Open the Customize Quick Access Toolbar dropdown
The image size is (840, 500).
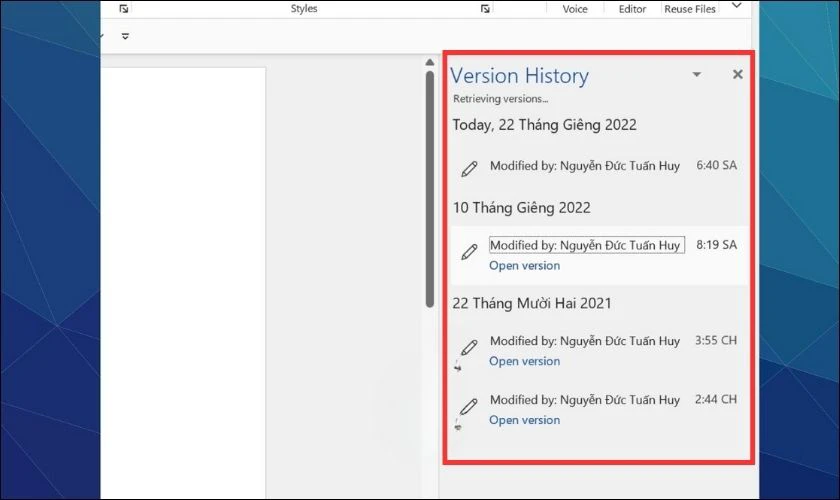pyautogui.click(x=125, y=36)
